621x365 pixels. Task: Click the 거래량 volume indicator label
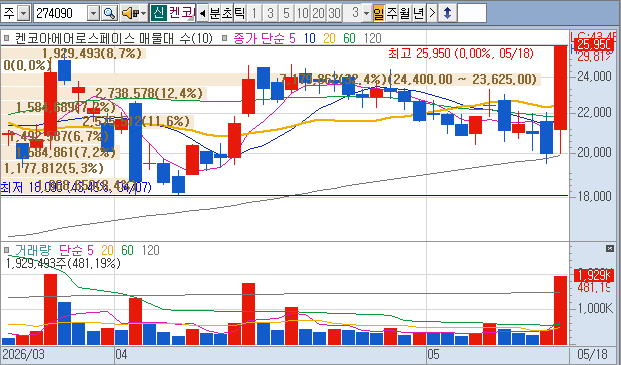33,250
